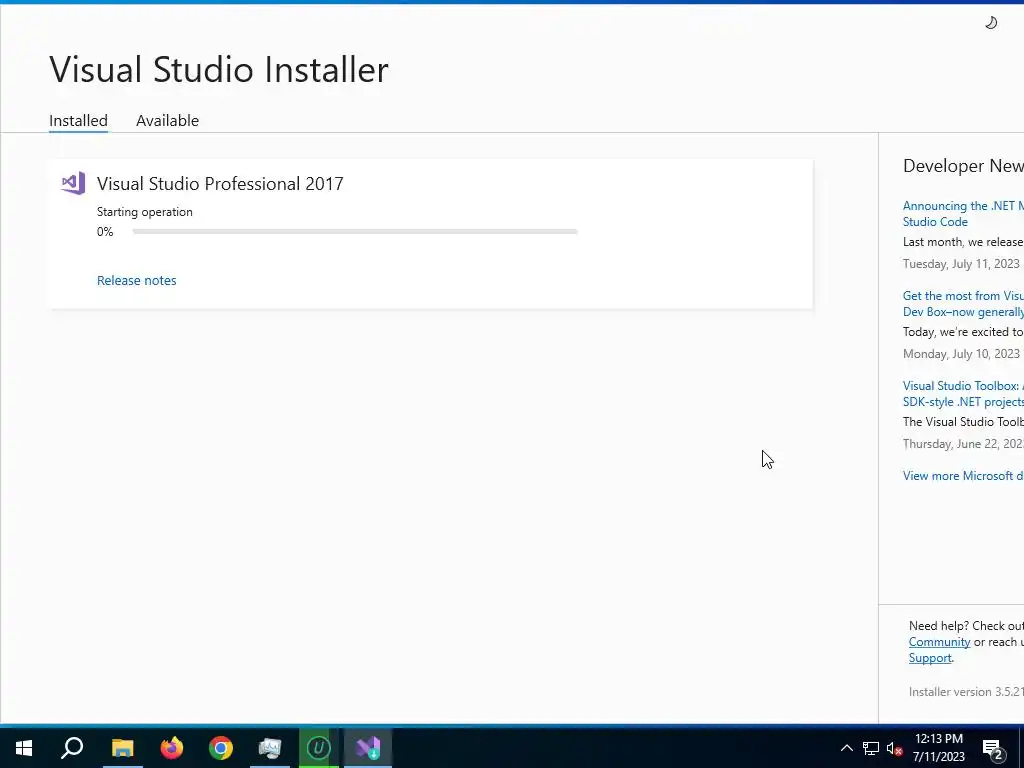This screenshot has height=768, width=1024.
Task: Open the Action Center notifications icon
Action: [x=993, y=748]
